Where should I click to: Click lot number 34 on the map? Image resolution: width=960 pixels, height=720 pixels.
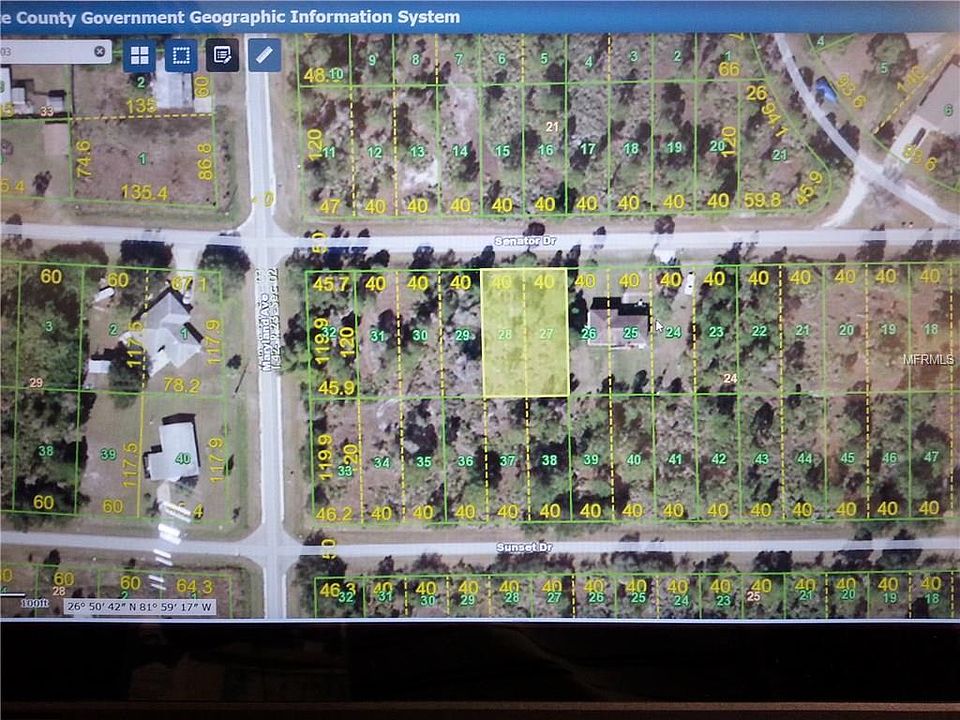[x=381, y=462]
